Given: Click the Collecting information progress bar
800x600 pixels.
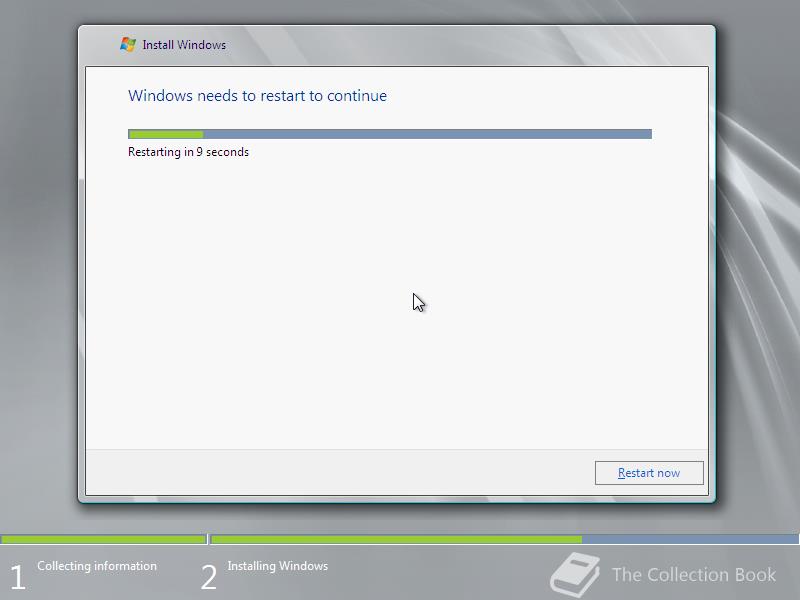Looking at the screenshot, I should (x=104, y=539).
